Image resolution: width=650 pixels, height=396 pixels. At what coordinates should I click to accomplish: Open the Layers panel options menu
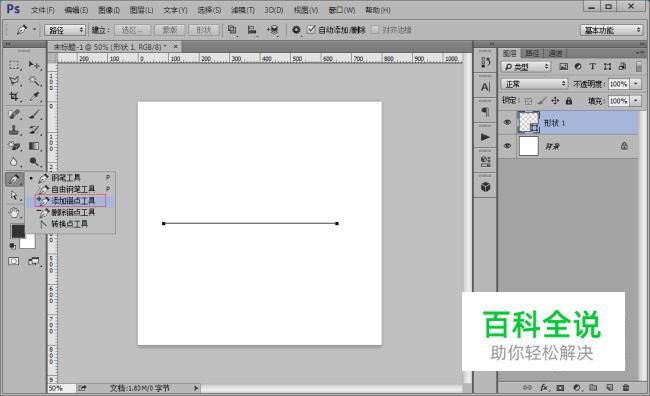pyautogui.click(x=639, y=53)
